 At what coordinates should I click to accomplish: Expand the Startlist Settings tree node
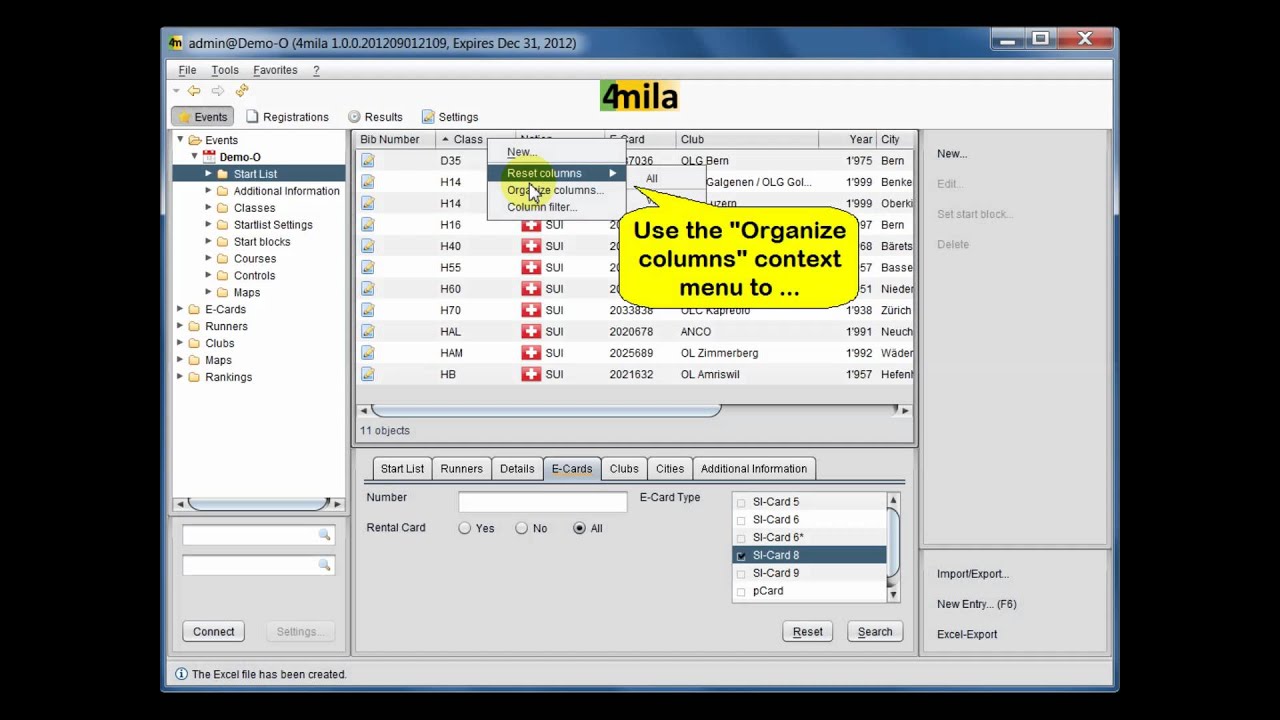tap(209, 225)
